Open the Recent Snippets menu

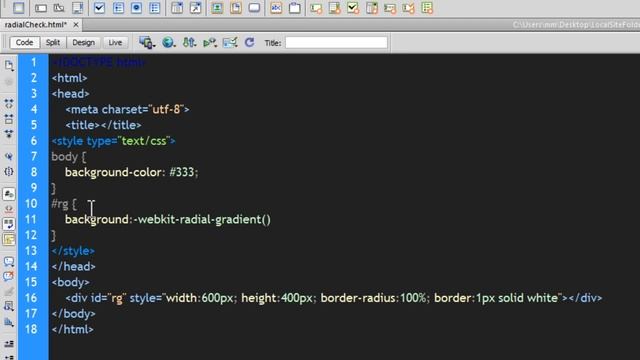[x=9, y=307]
